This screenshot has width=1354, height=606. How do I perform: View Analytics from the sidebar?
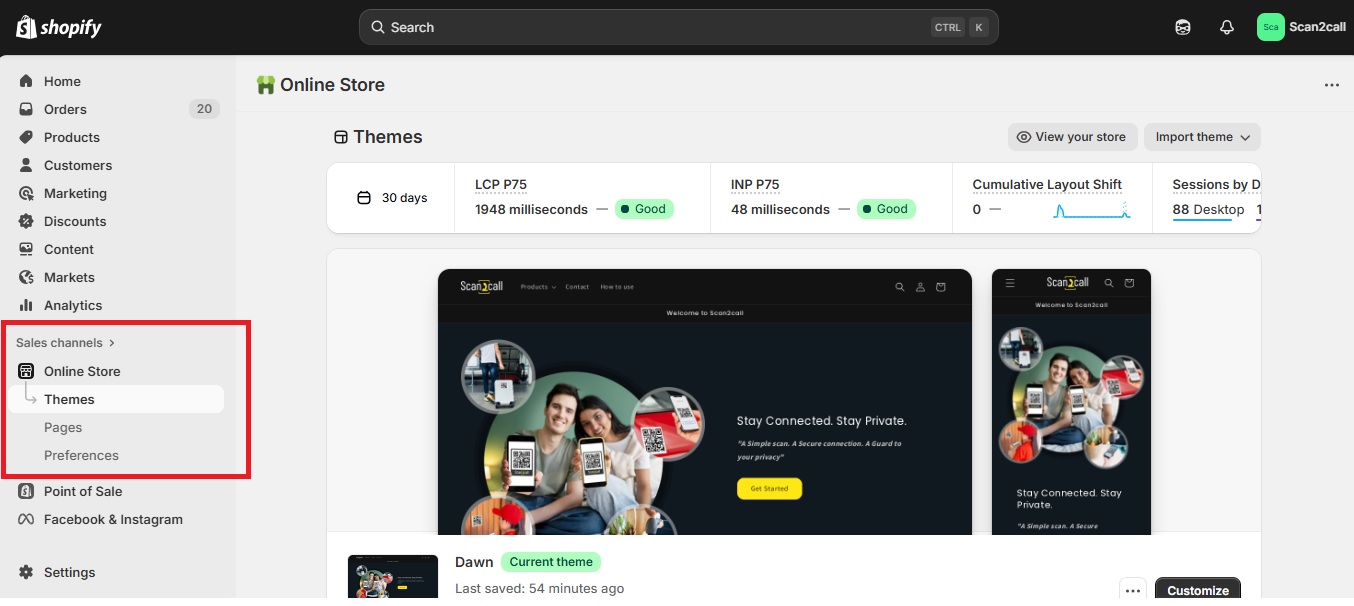point(73,305)
